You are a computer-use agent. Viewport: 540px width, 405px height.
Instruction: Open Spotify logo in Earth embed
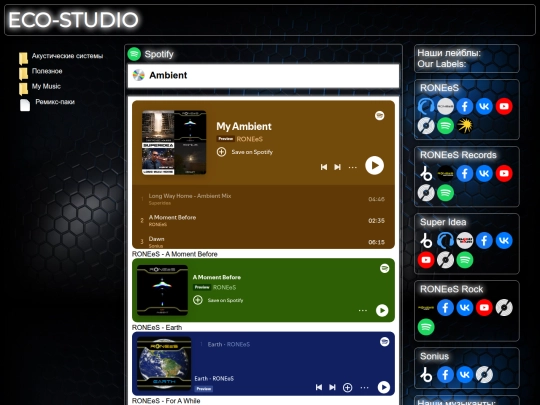coord(384,342)
